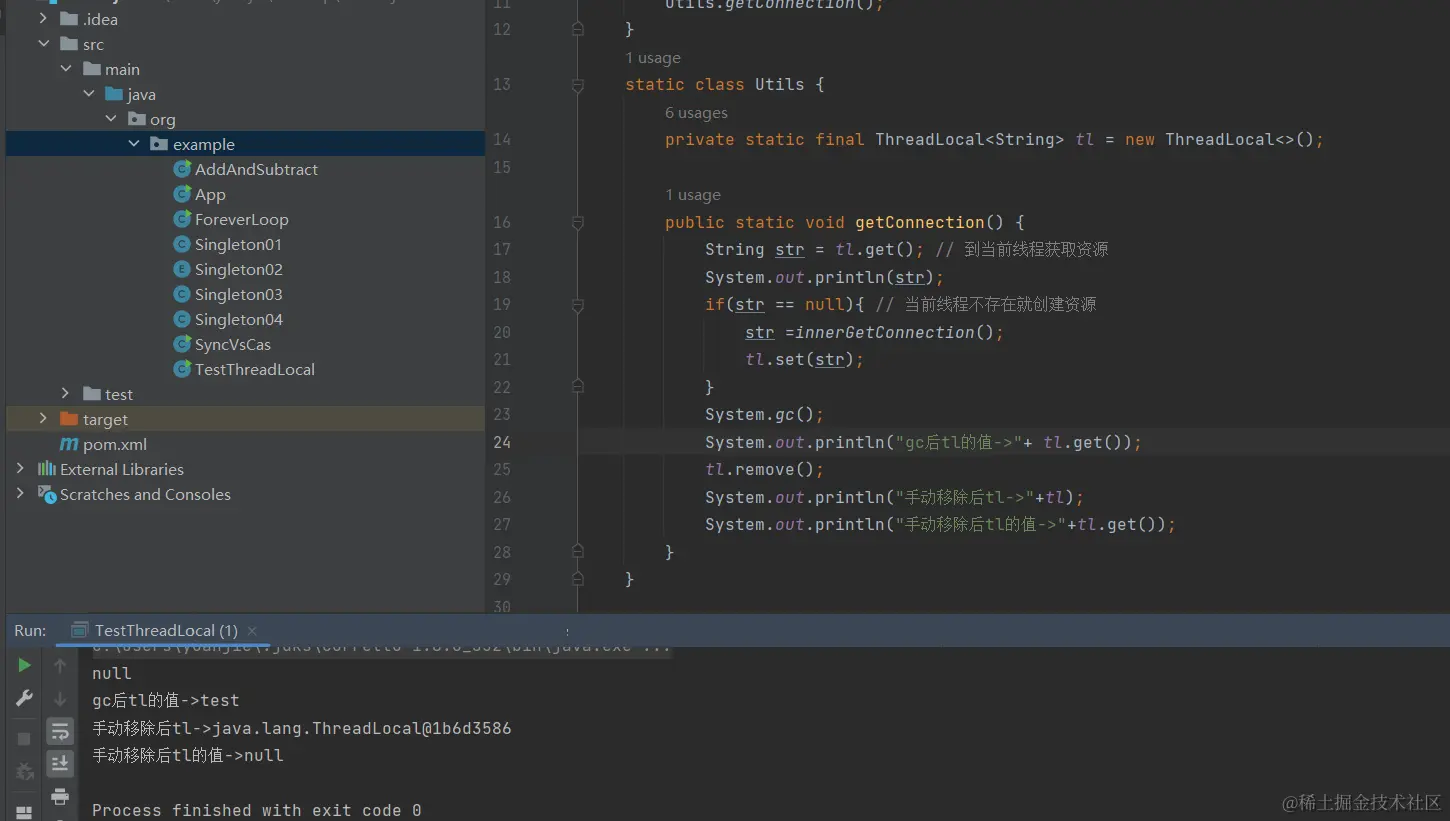Expand External Libraries node
Viewport: 1450px width, 821px height.
pyautogui.click(x=20, y=469)
